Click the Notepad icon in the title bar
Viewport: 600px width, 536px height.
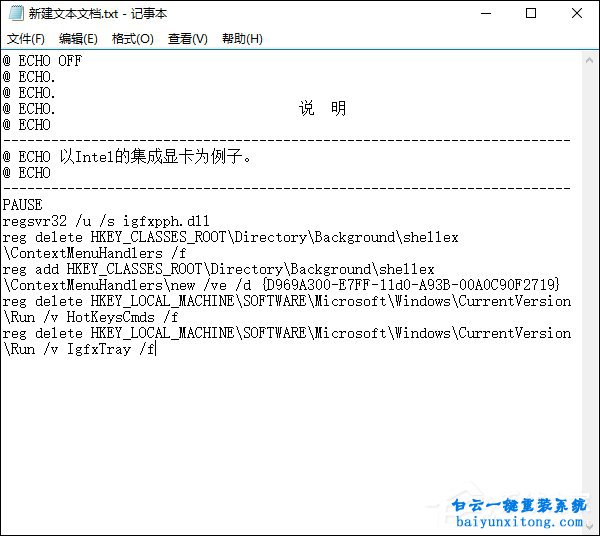tap(13, 14)
